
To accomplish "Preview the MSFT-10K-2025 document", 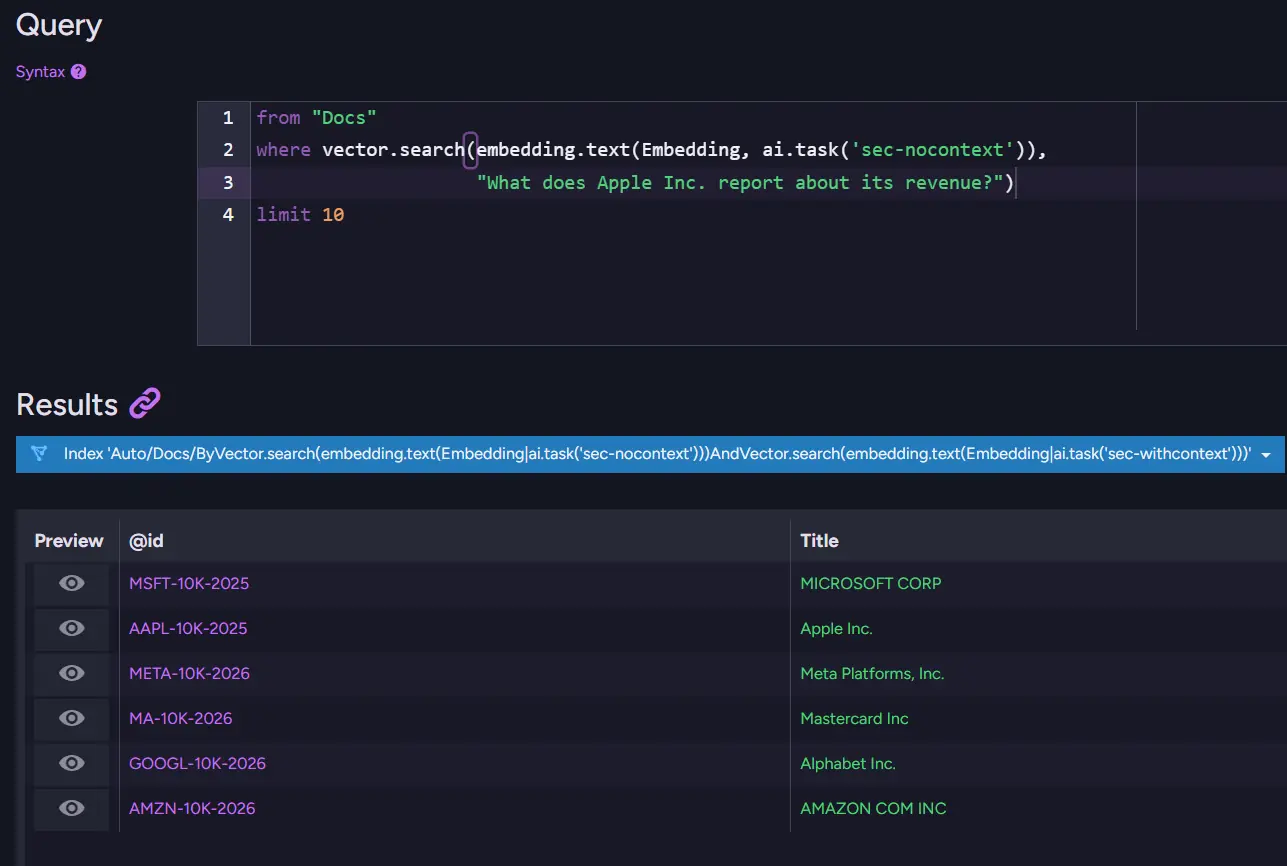I will click(71, 583).
